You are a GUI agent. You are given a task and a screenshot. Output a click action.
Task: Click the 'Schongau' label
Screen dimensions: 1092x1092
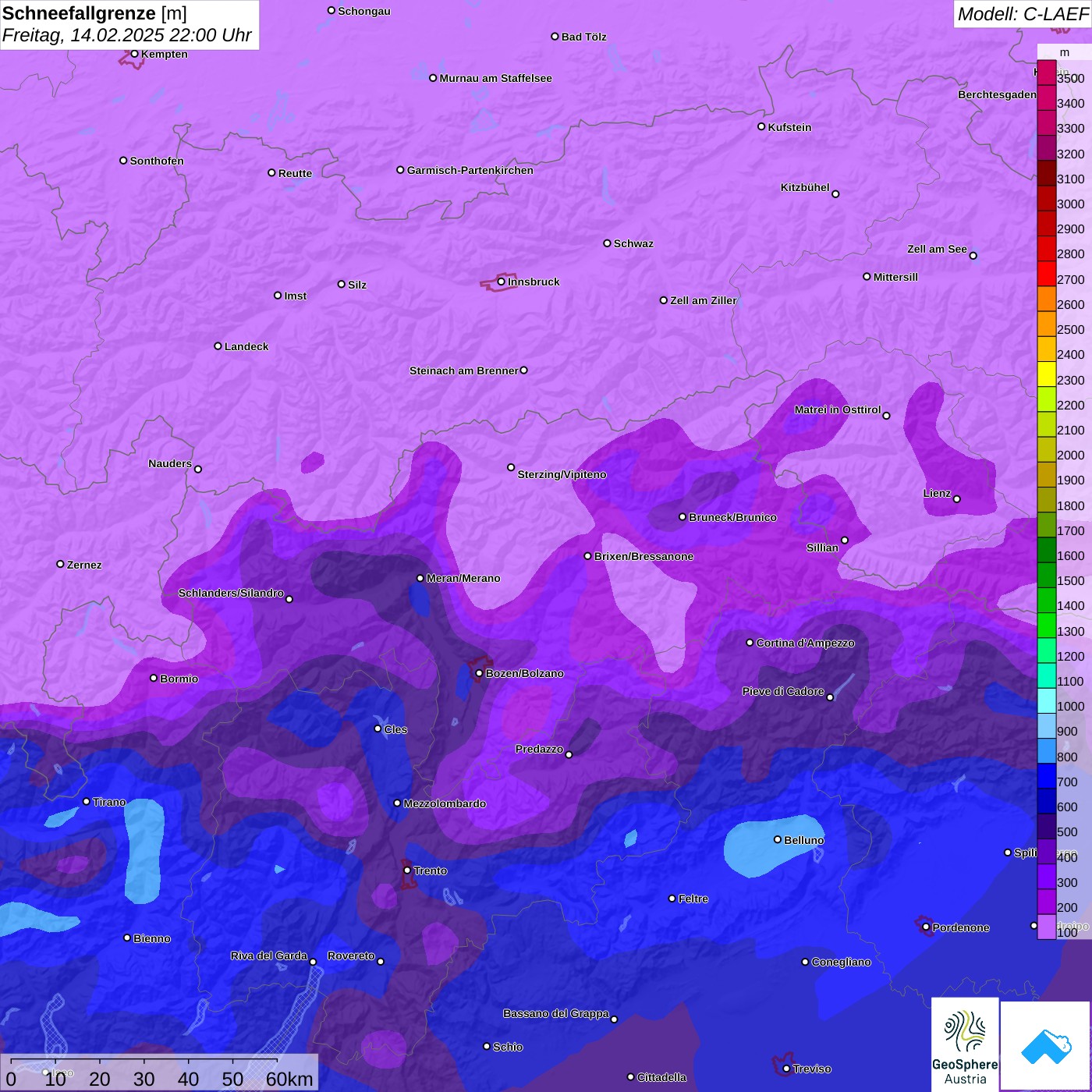364,11
